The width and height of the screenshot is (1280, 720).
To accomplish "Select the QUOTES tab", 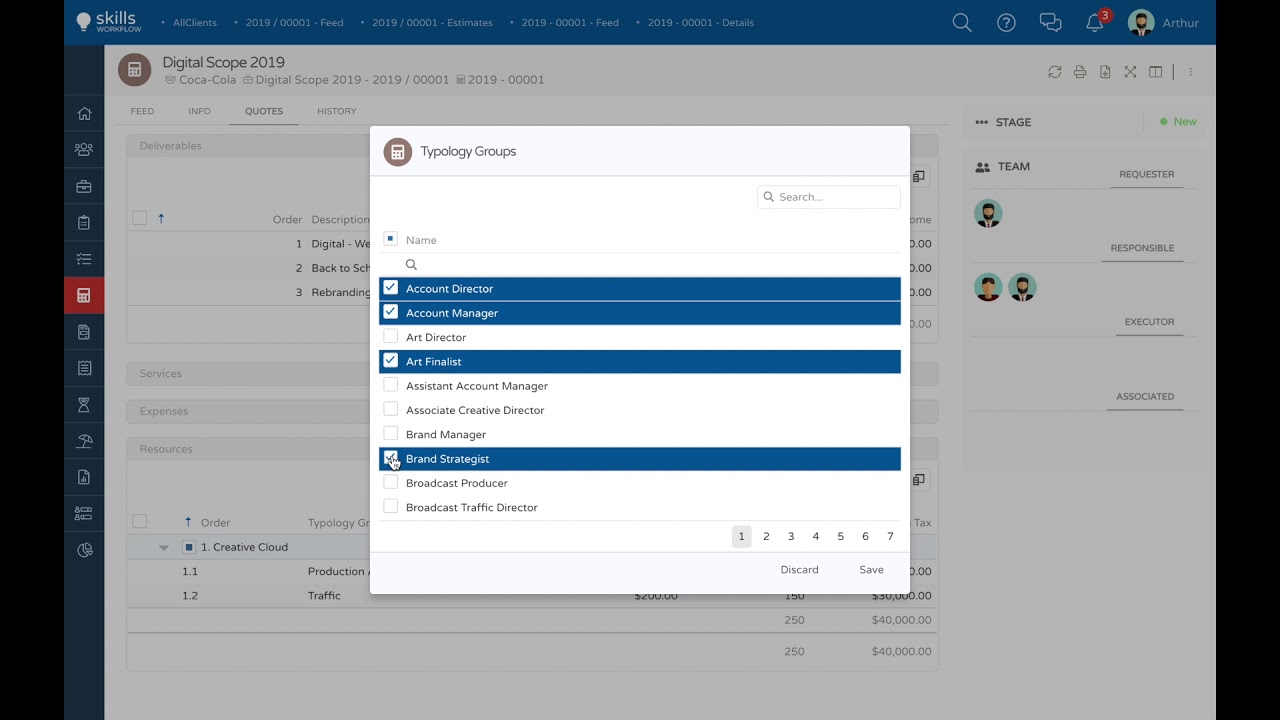I will pyautogui.click(x=264, y=111).
